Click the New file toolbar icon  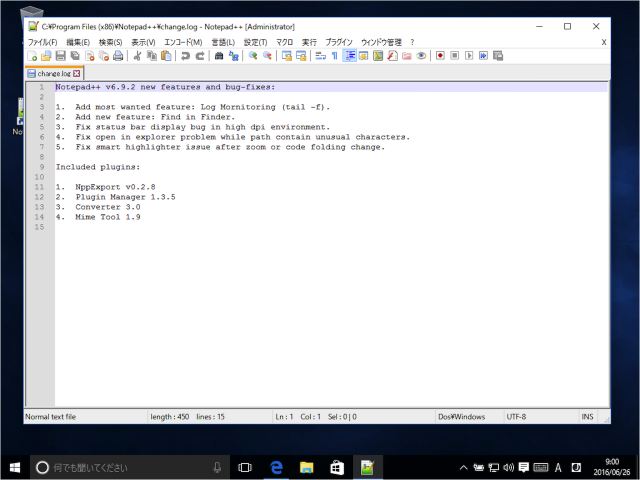[x=32, y=56]
